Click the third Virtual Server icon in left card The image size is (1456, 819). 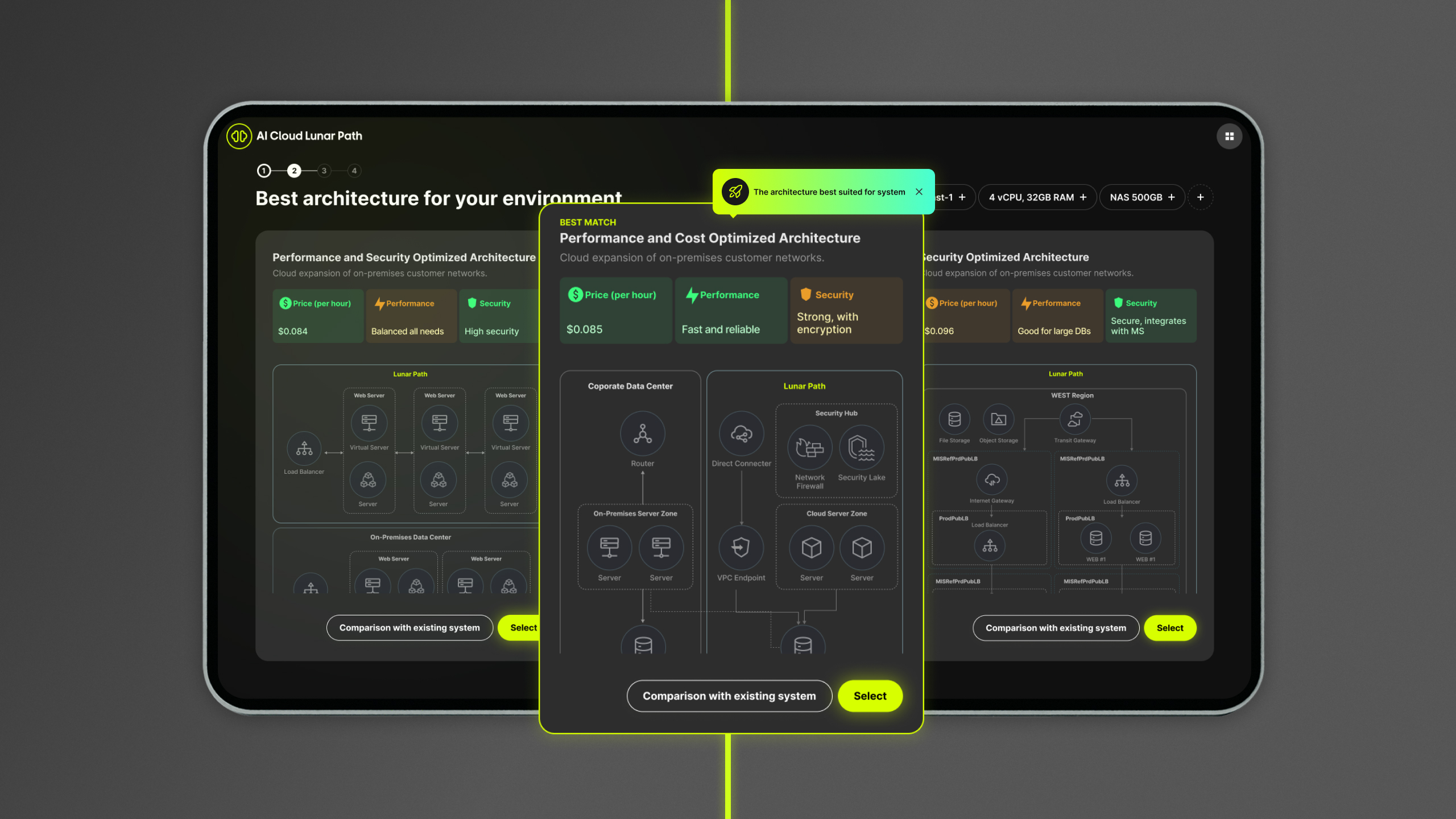(511, 423)
